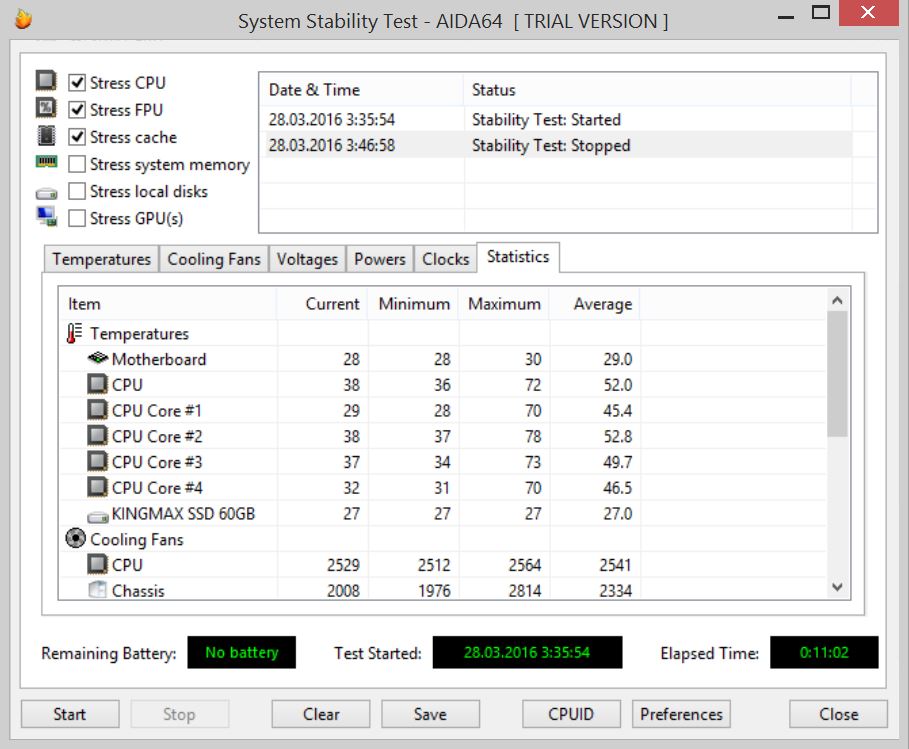Click the CPU fan average value 2541
This screenshot has height=749, width=909.
616,565
